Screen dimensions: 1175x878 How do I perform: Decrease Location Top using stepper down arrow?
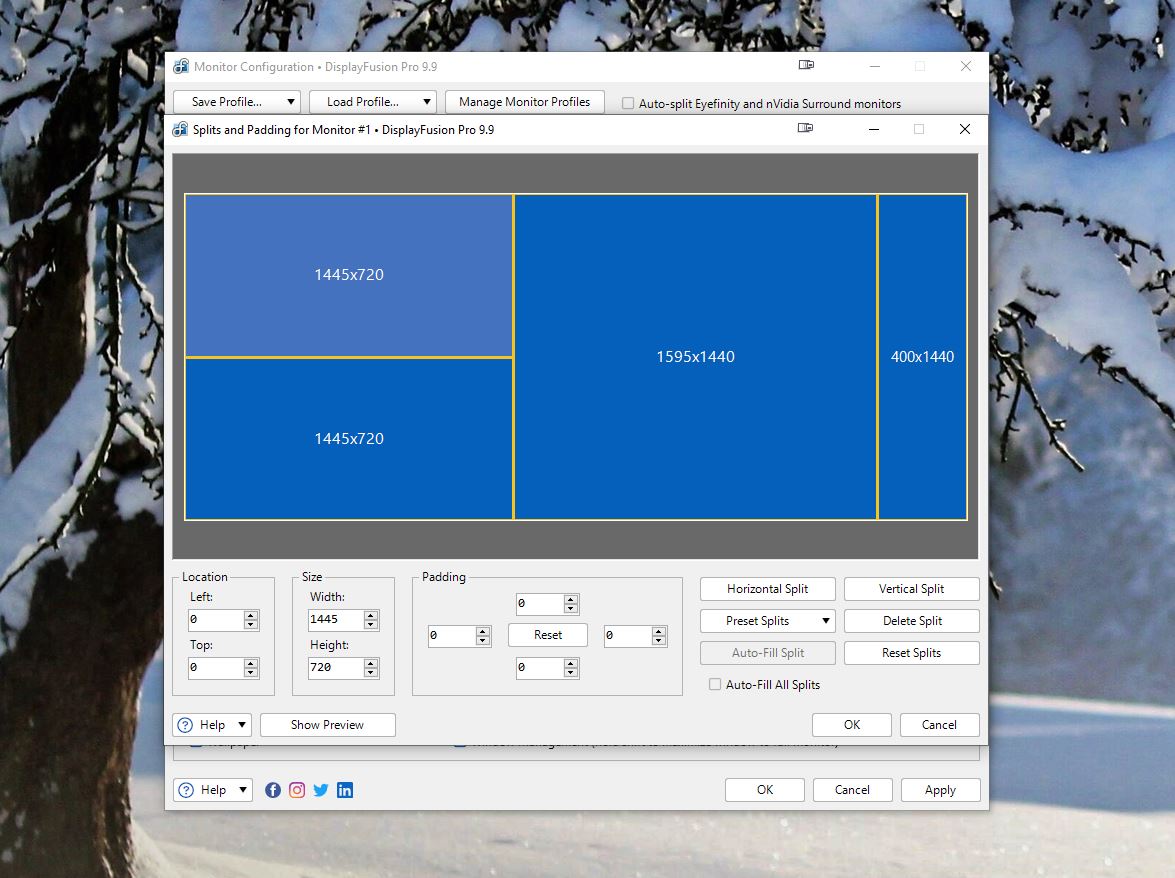pos(251,672)
